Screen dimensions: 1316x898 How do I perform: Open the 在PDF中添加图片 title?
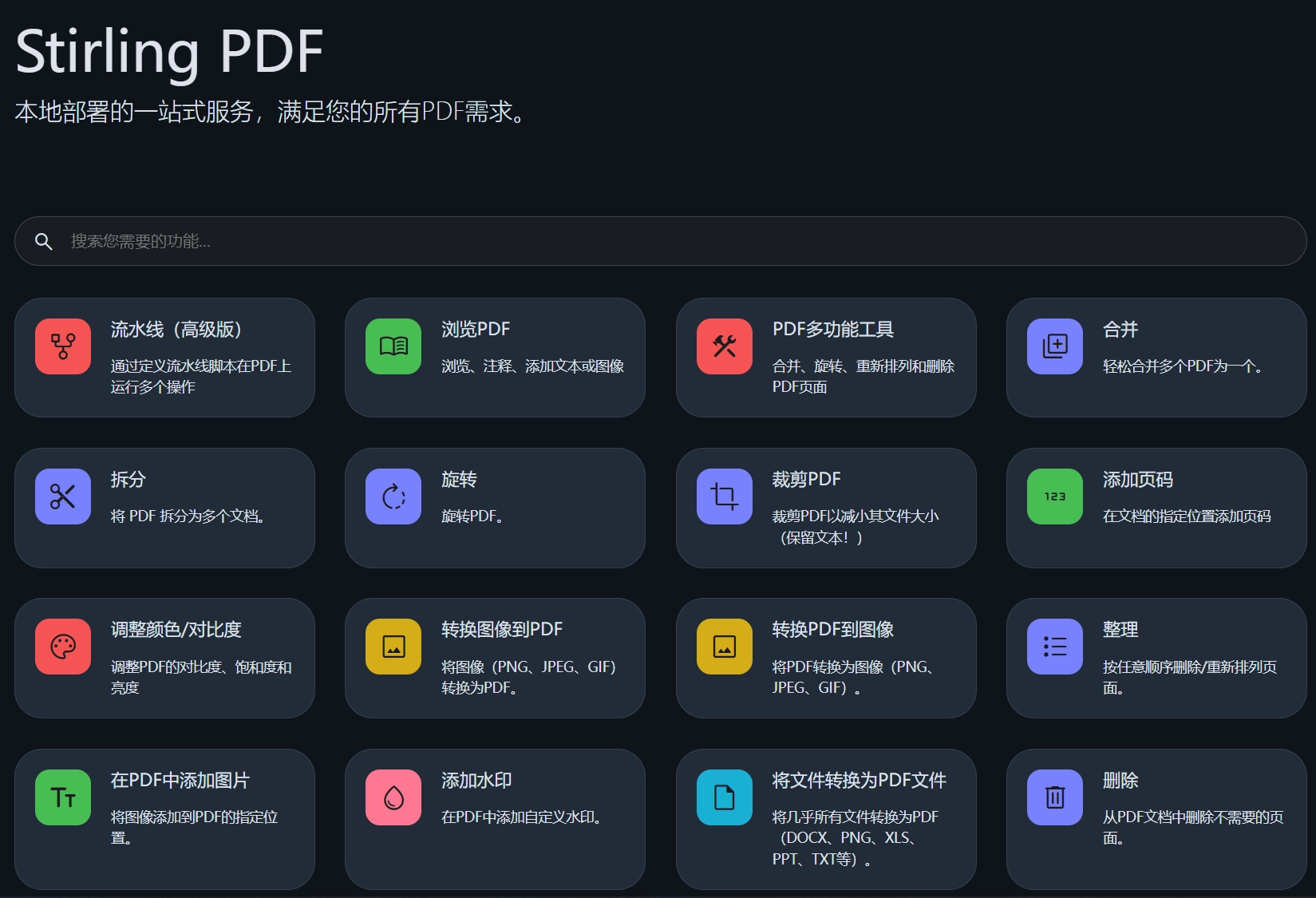[180, 781]
